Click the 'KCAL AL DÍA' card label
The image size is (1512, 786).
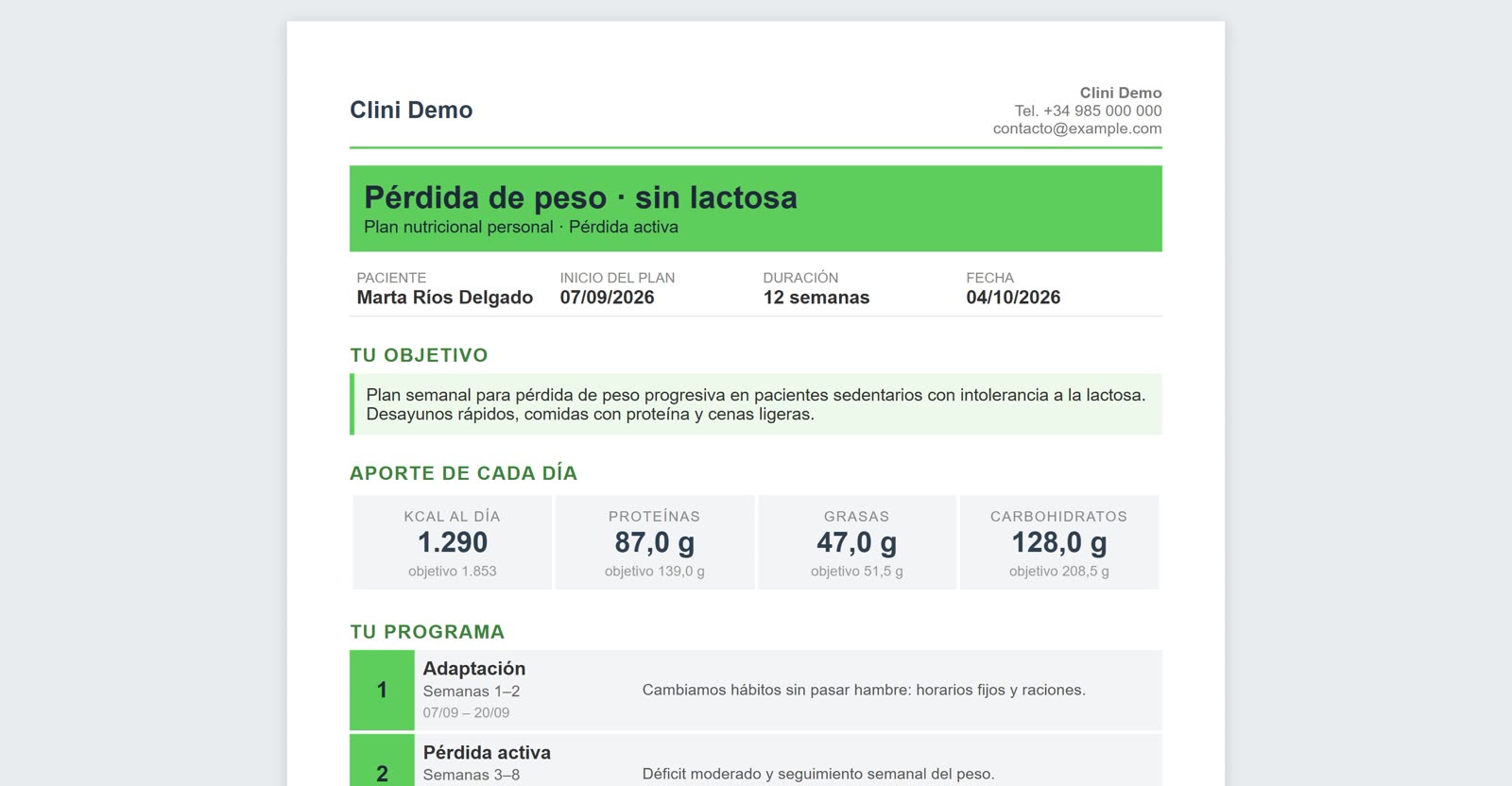[x=453, y=517]
